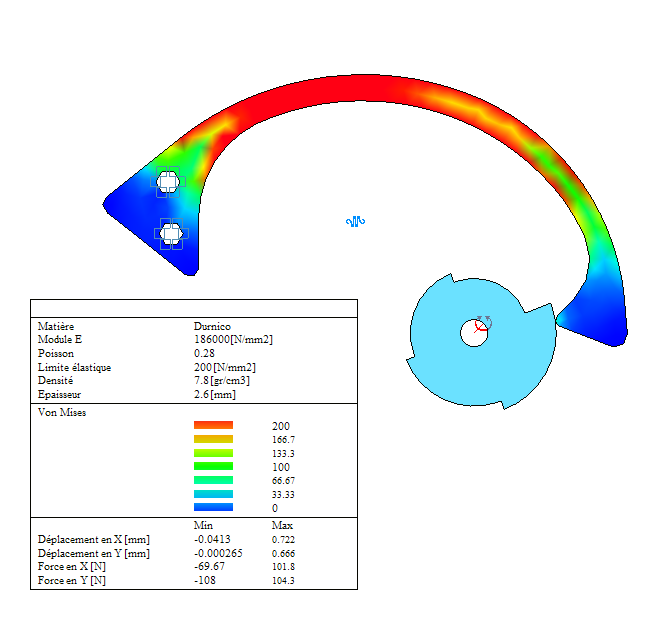Select the Module E value 186000
668x632 pixels.
(x=233, y=340)
